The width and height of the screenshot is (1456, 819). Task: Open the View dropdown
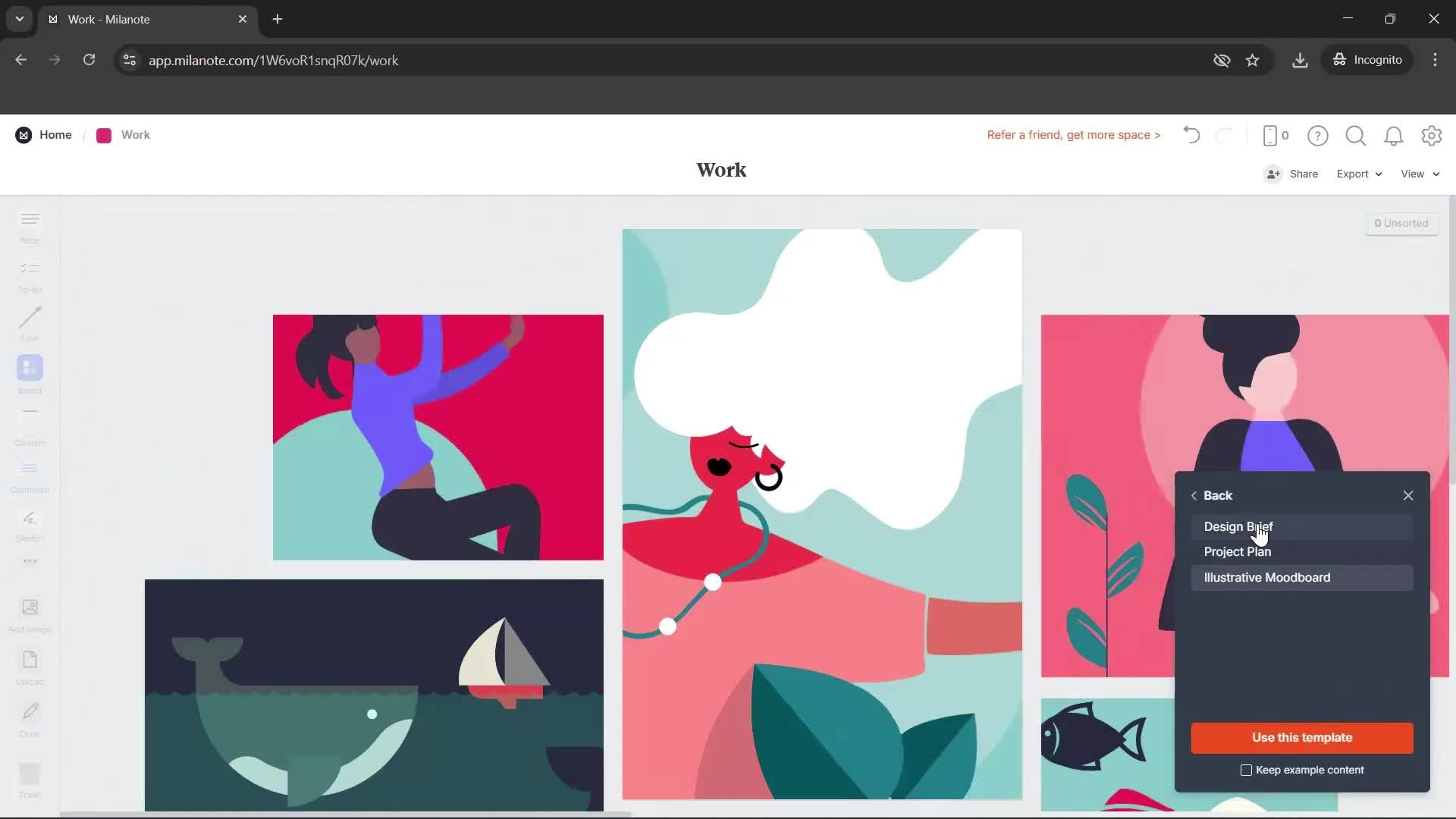pos(1419,174)
